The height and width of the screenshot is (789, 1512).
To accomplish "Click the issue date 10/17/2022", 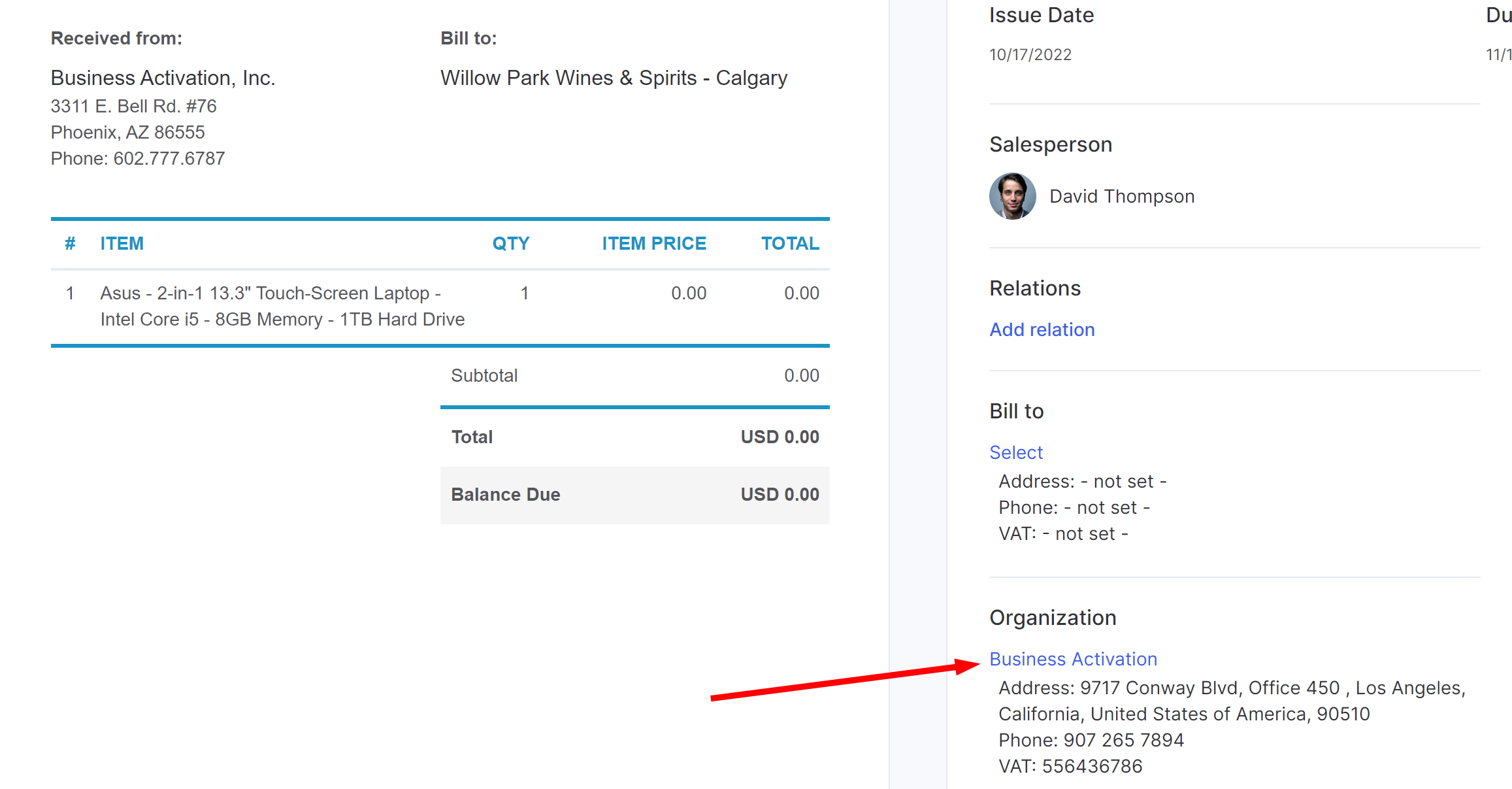I will pos(1030,55).
